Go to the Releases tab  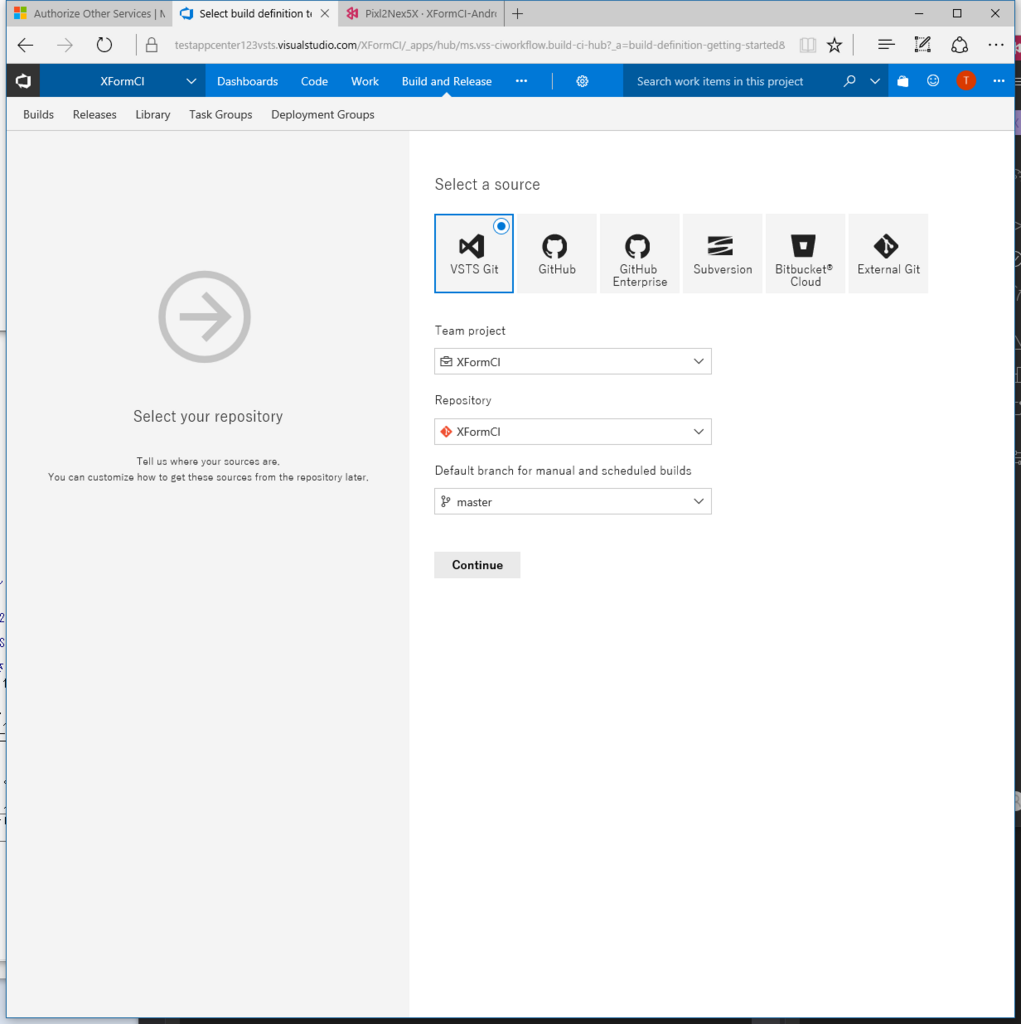pyautogui.click(x=95, y=114)
